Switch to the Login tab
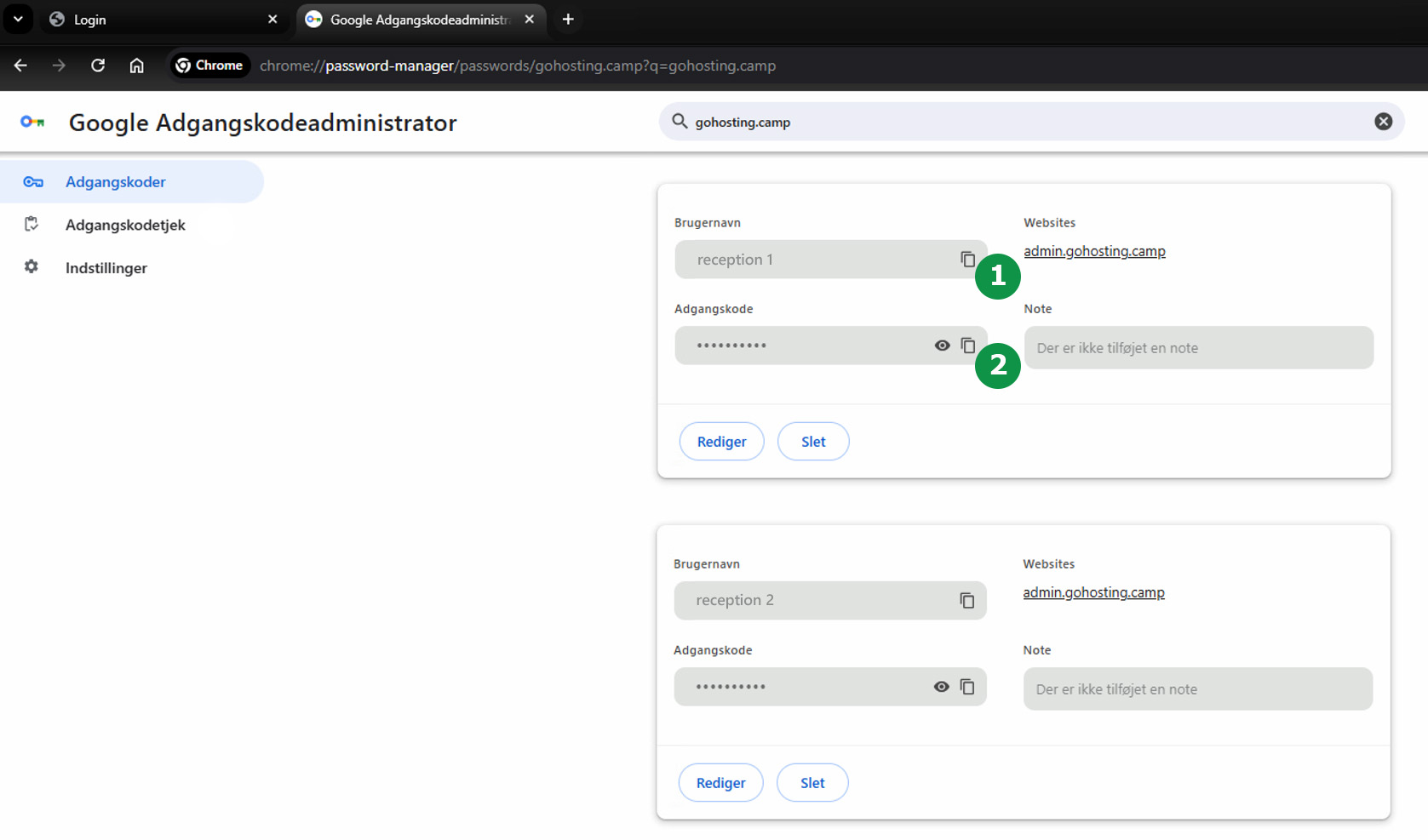 (x=153, y=20)
